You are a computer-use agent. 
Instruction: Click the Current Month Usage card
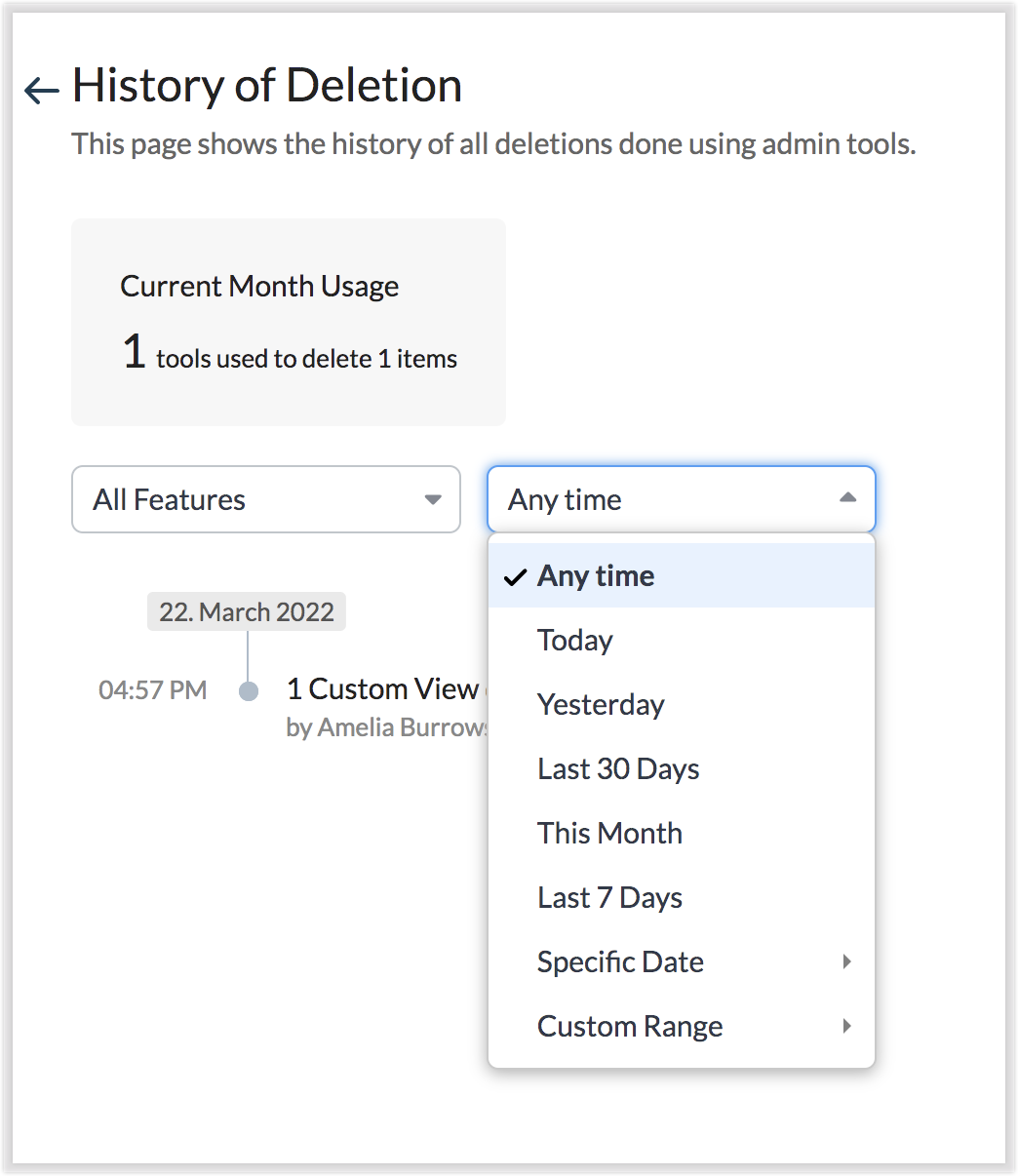click(289, 322)
